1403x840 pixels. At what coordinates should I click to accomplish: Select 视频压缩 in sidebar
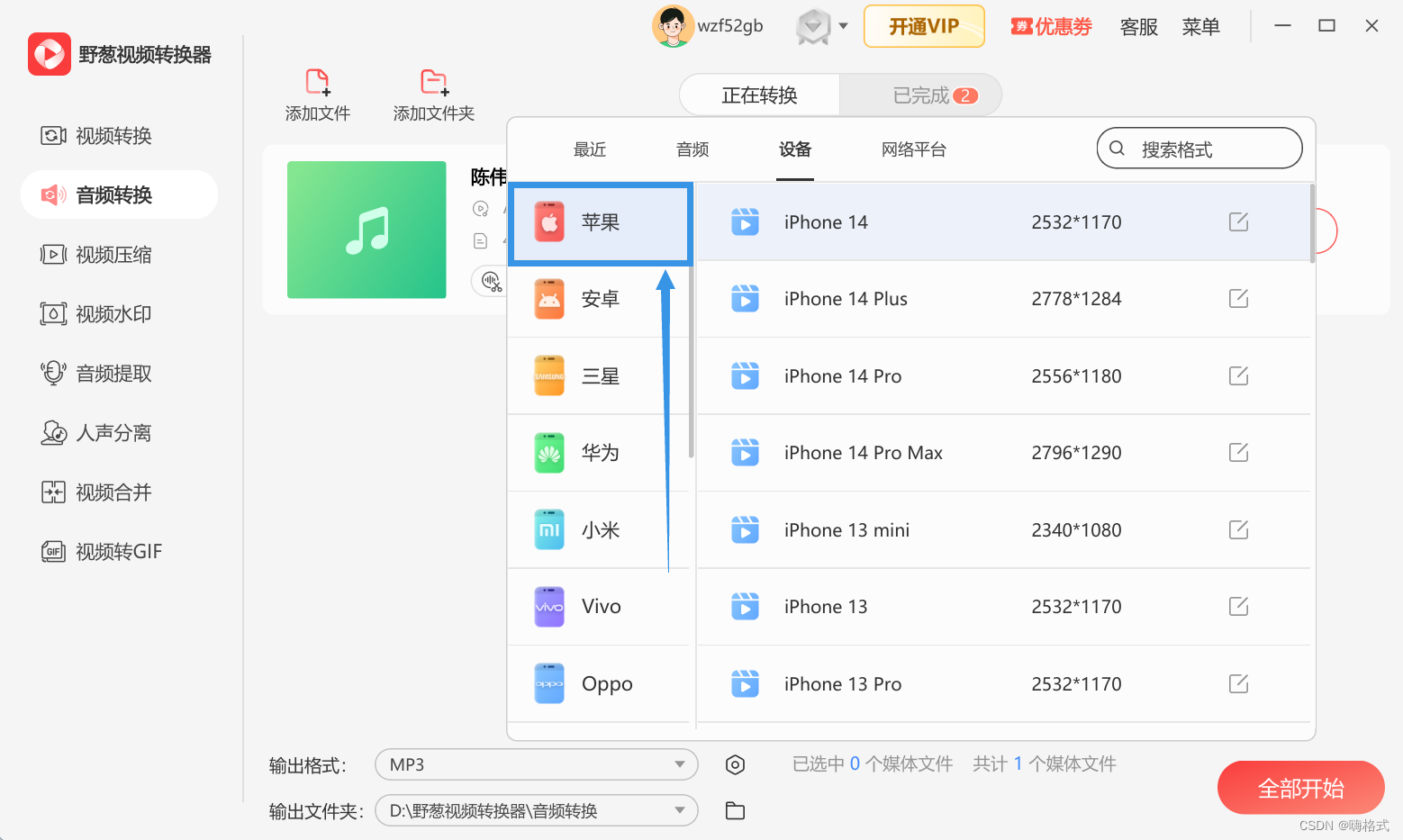pyautogui.click(x=119, y=255)
